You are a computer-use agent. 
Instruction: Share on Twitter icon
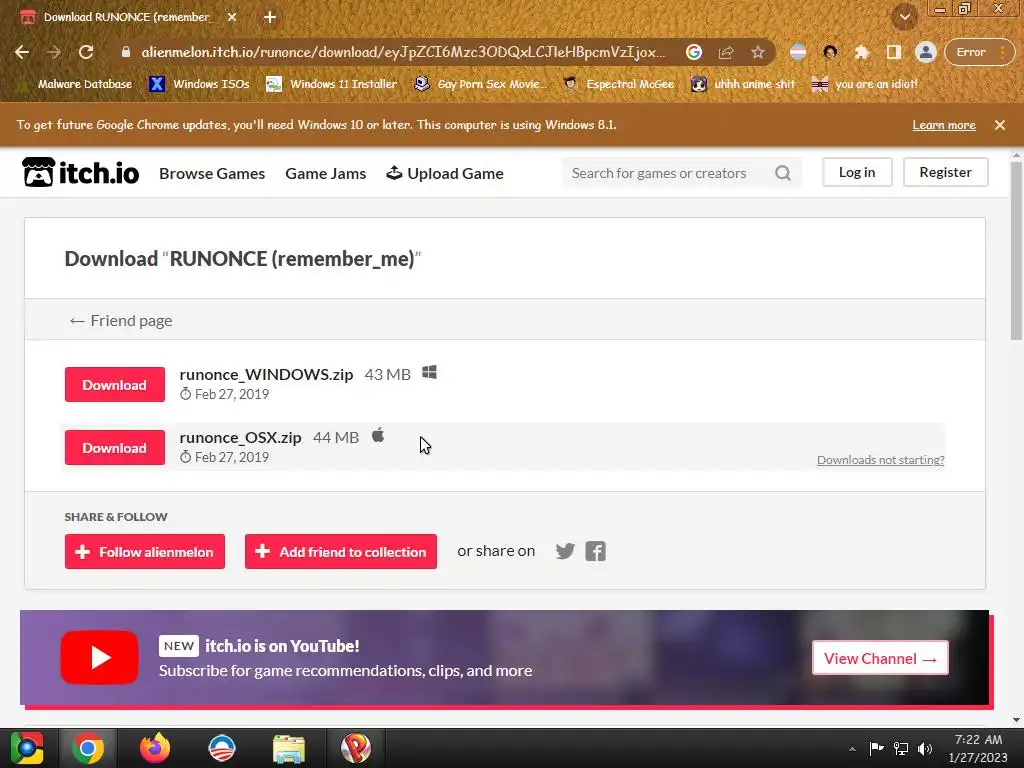[565, 551]
